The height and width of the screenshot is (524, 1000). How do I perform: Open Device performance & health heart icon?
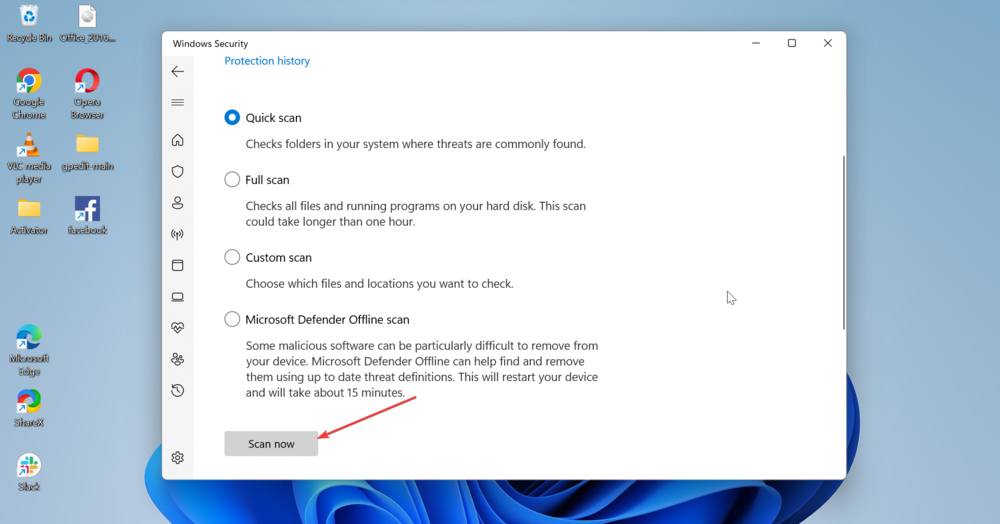pyautogui.click(x=178, y=328)
